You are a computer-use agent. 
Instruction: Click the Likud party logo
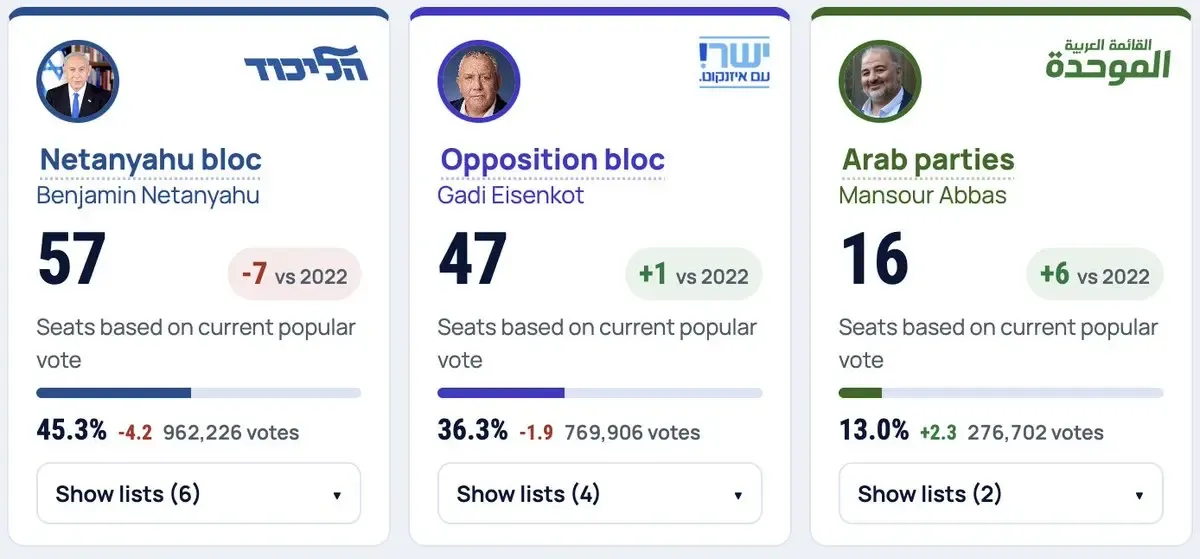tap(306, 68)
